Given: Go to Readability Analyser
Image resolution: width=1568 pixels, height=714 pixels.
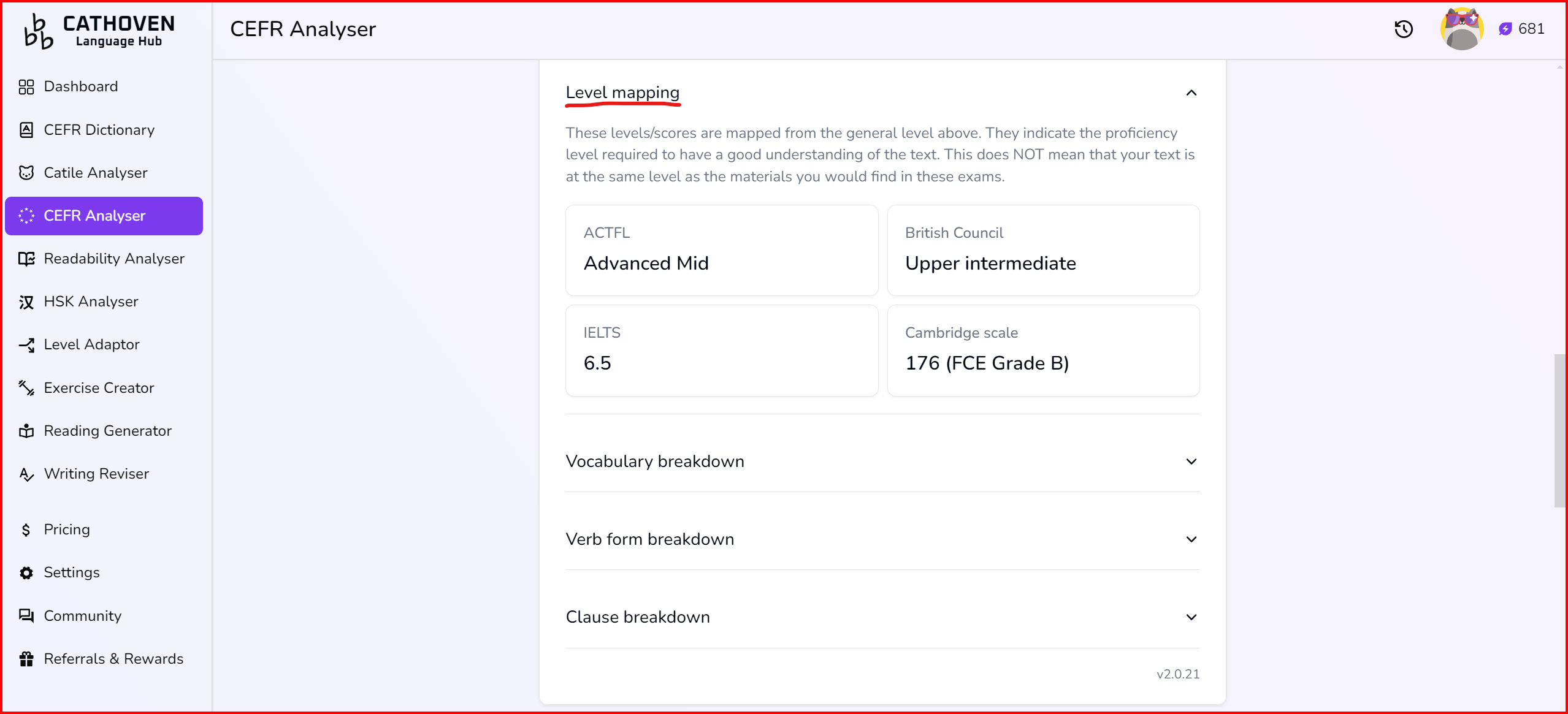Looking at the screenshot, I should click(113, 259).
